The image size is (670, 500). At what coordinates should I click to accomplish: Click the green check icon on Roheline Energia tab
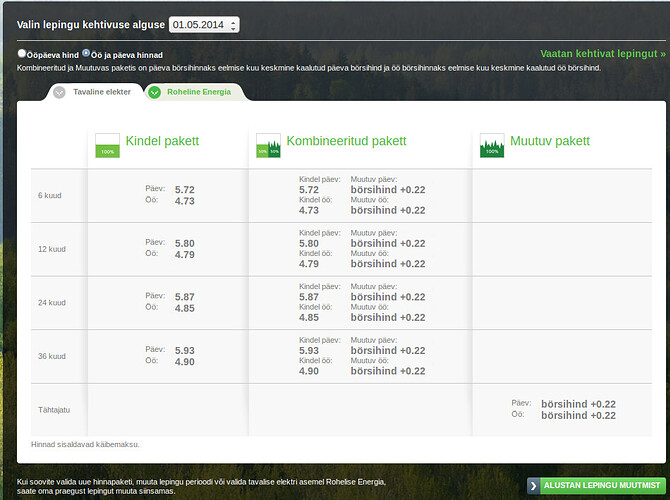[154, 92]
